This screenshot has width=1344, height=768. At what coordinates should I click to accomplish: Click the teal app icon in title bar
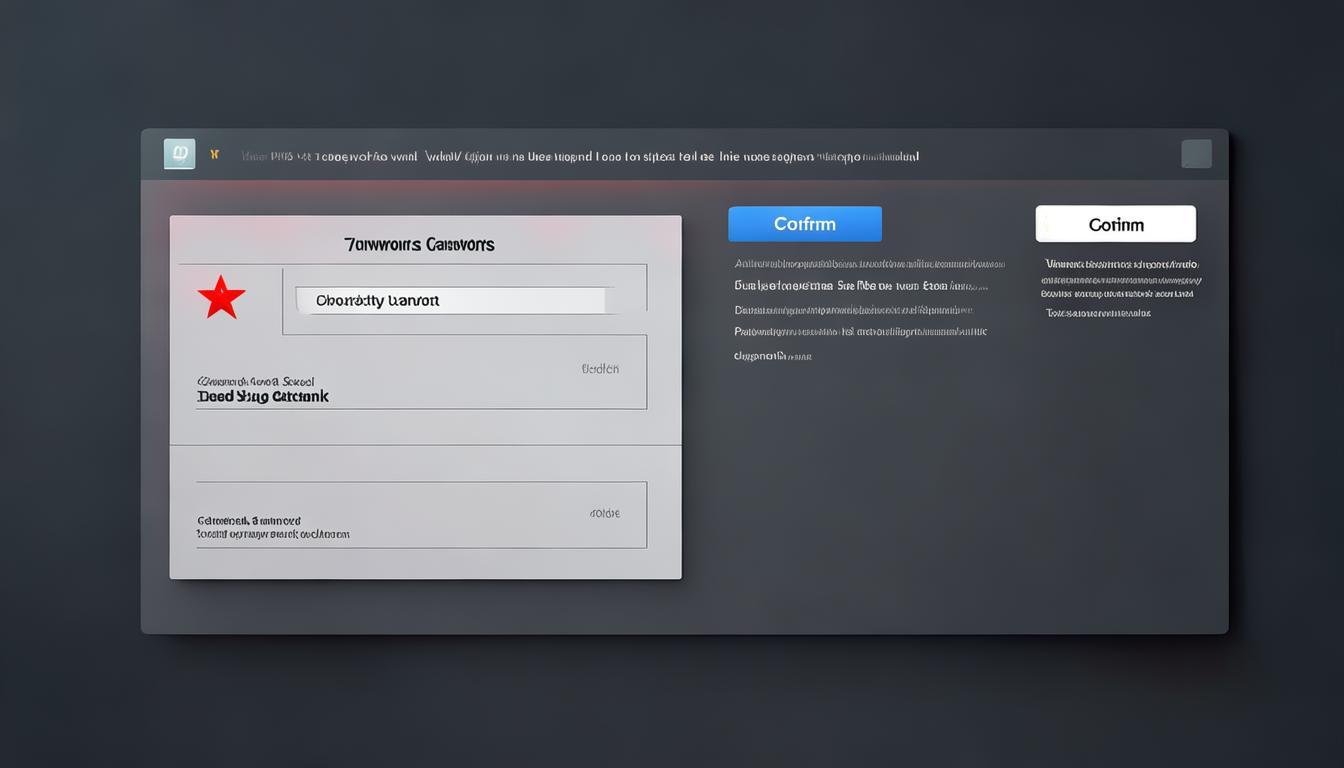[179, 154]
